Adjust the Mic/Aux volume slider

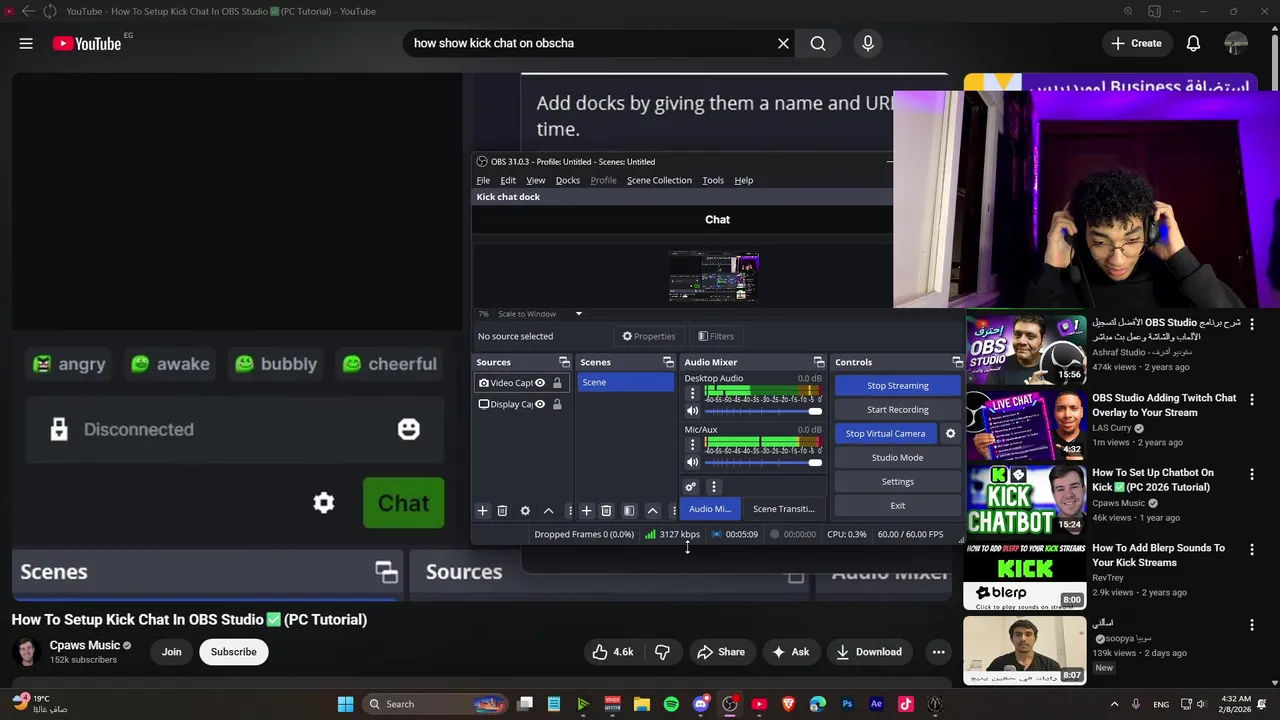pyautogui.click(x=763, y=462)
